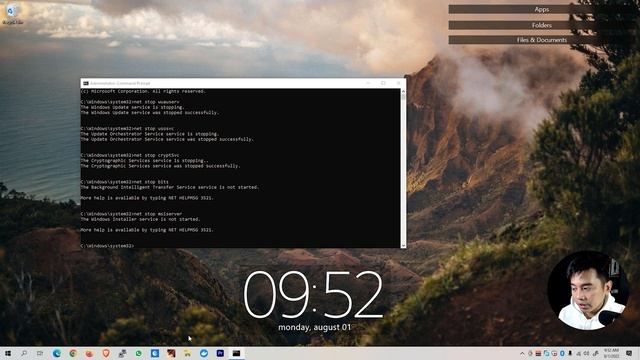The height and width of the screenshot is (360, 640).
Task: Show hidden system tray icons
Action: point(522,353)
